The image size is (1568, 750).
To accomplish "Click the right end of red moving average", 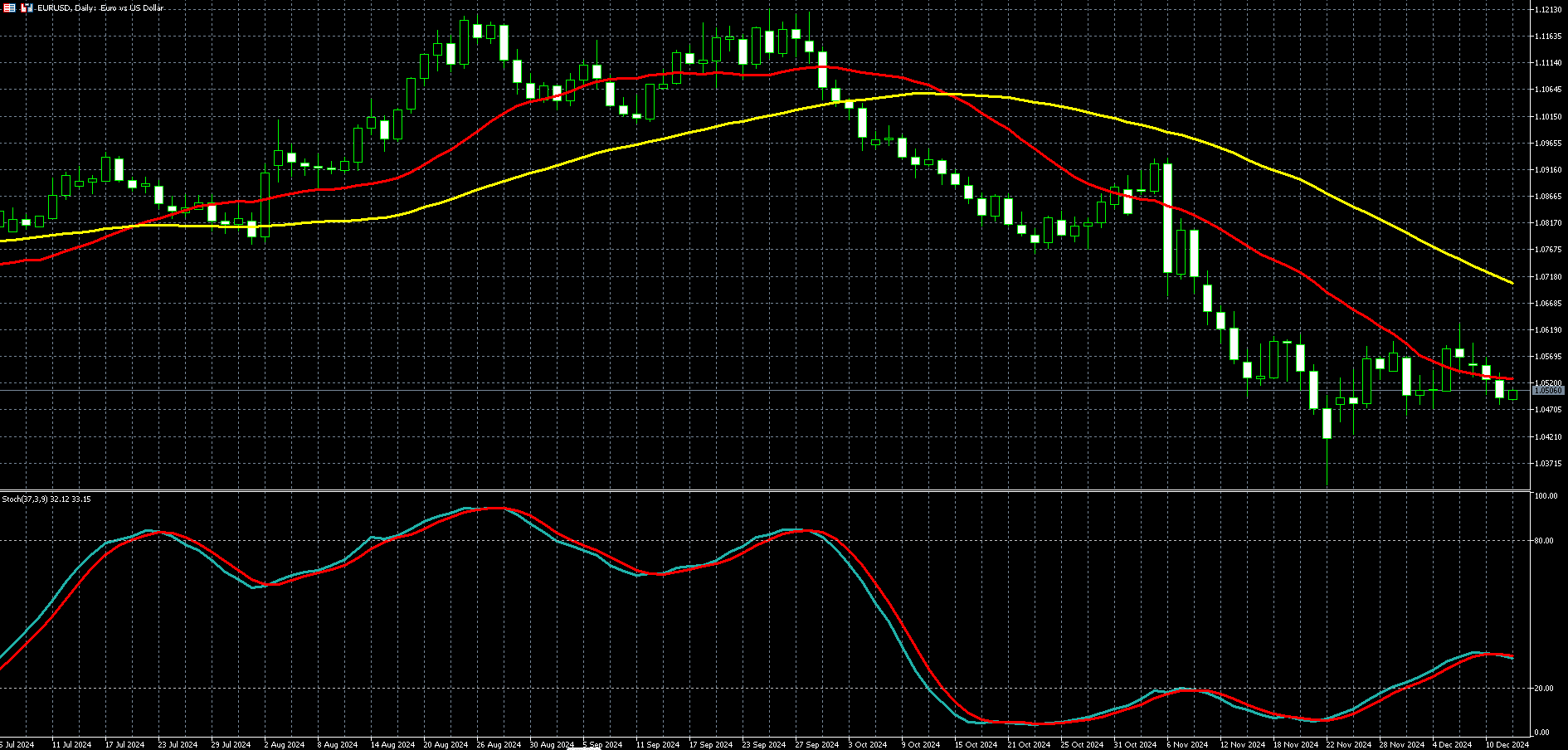I will coord(1512,379).
